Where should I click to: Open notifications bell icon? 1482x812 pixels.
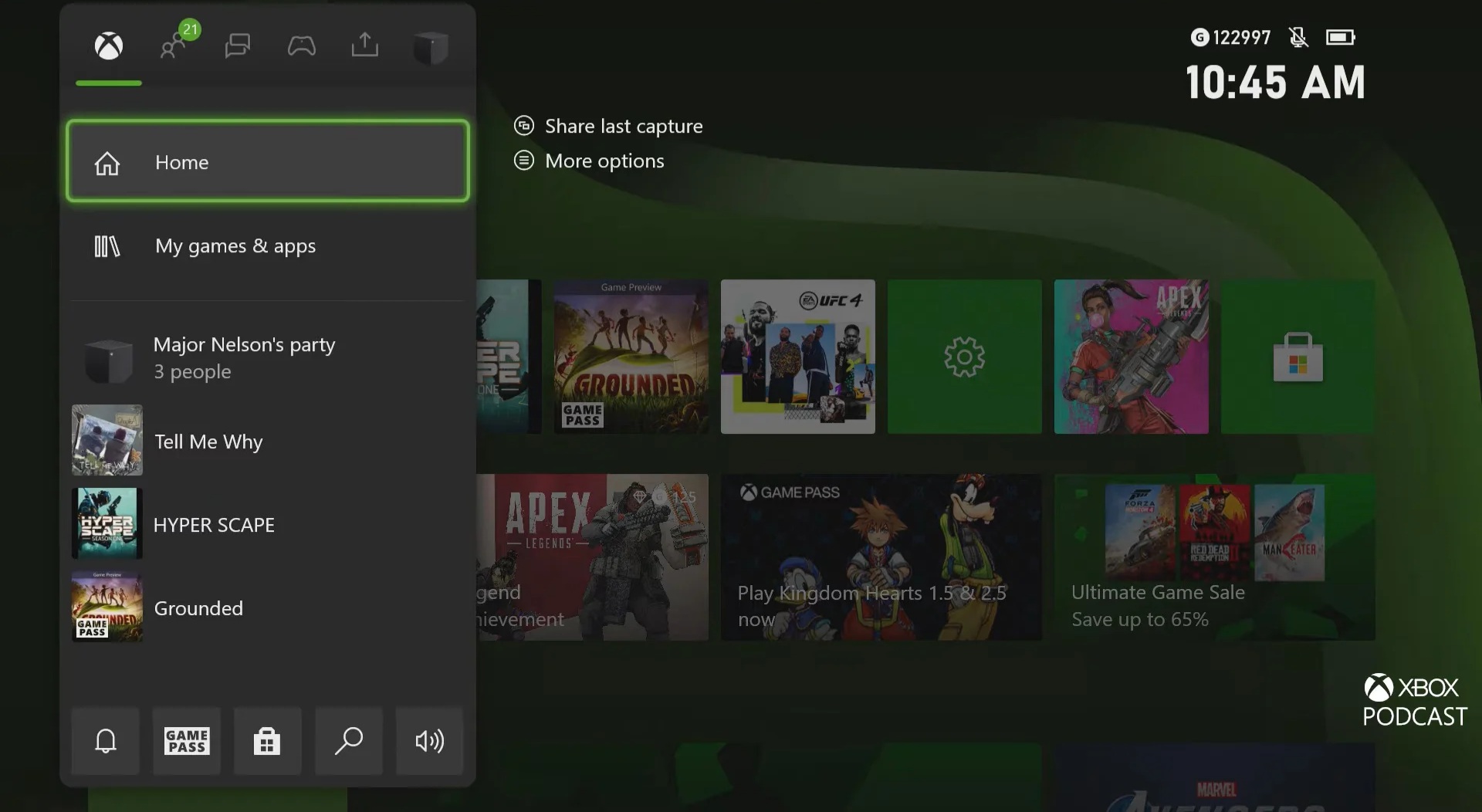106,741
